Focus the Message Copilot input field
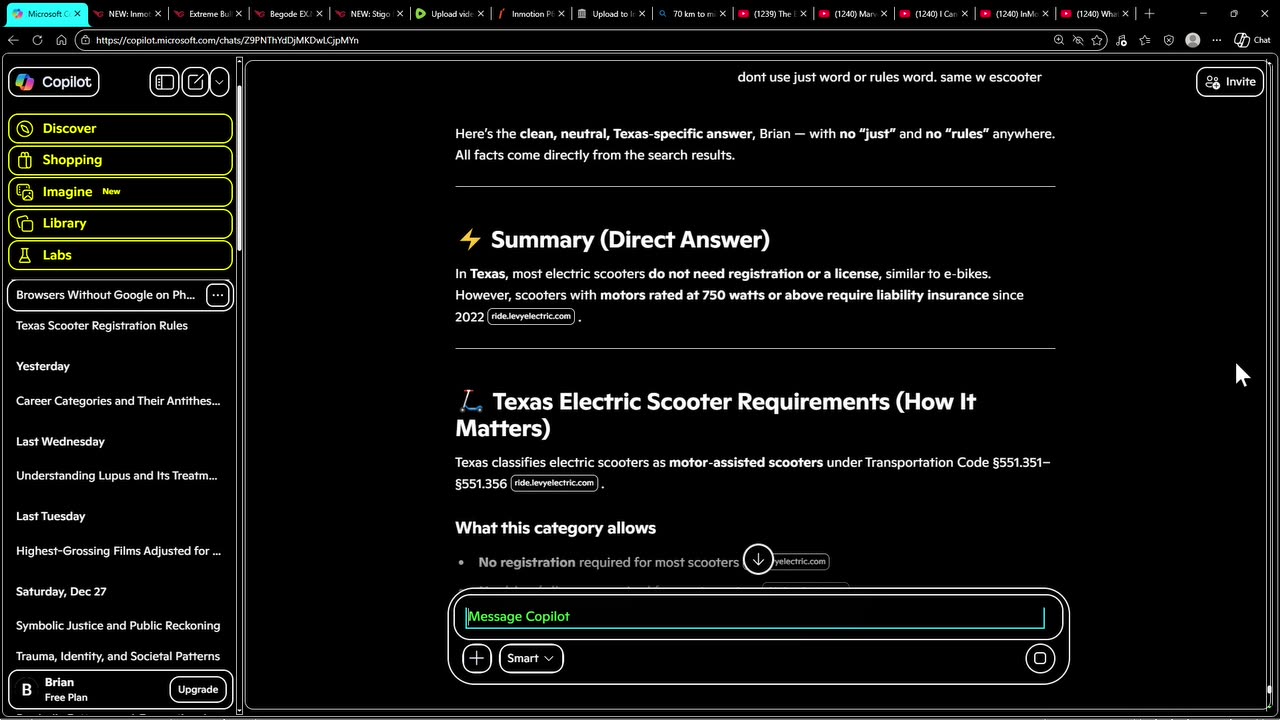The height and width of the screenshot is (720, 1280). click(755, 616)
